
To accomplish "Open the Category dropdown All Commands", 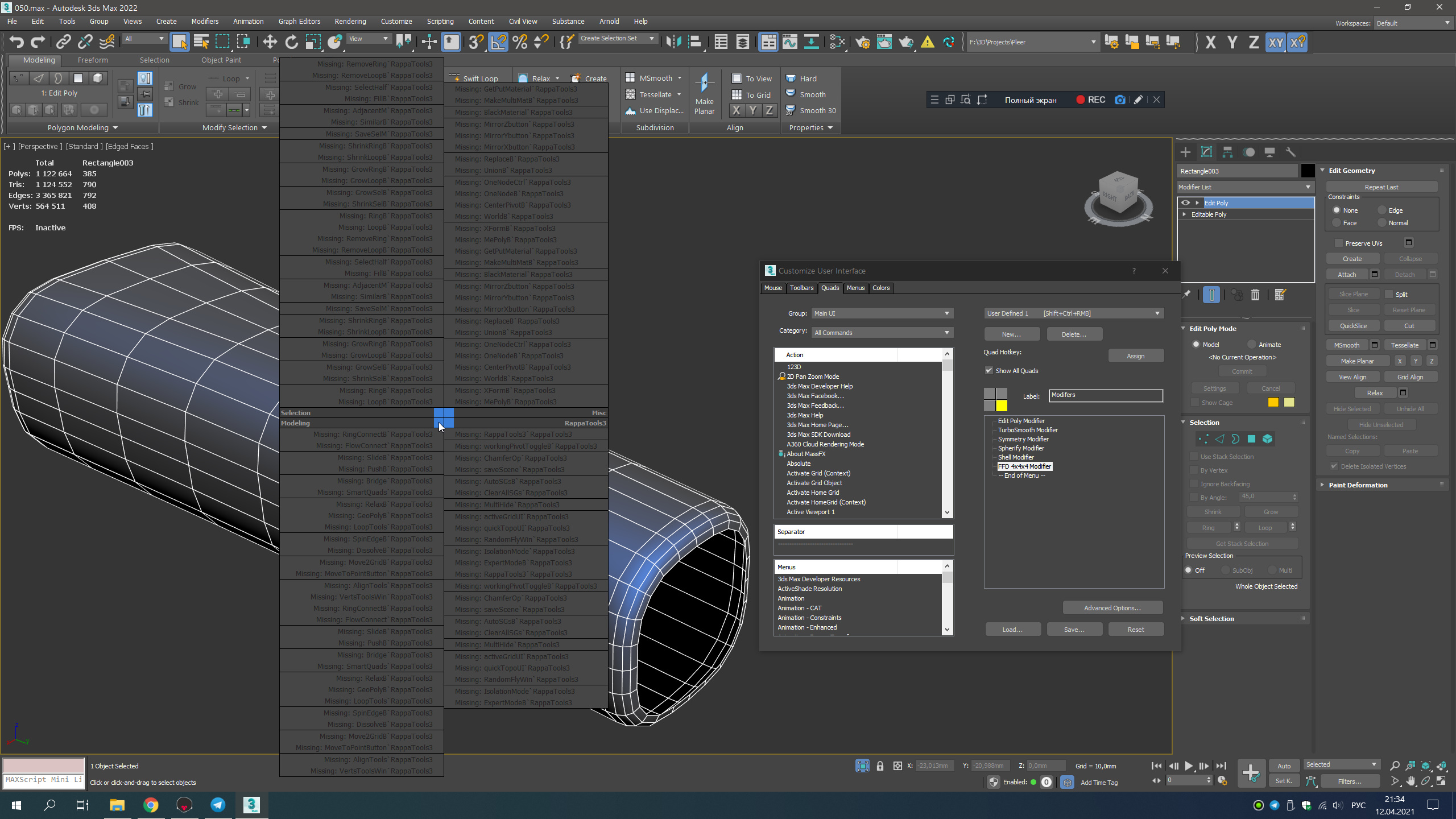I will pyautogui.click(x=882, y=333).
